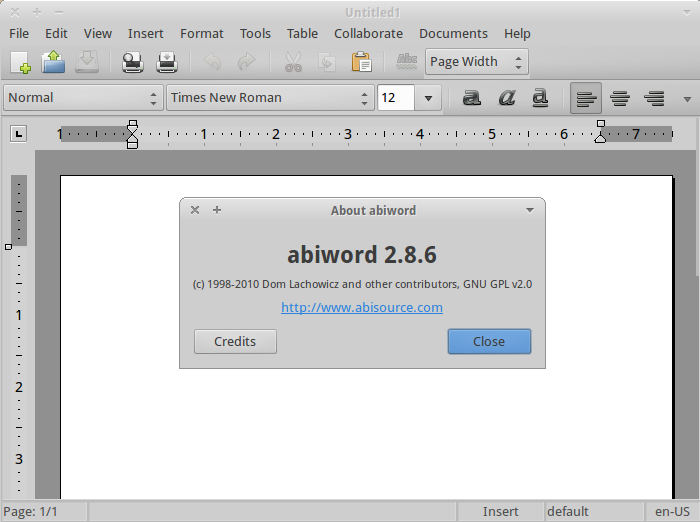Click the abiword 2.8.6 version heading
The height and width of the screenshot is (522, 700).
pos(362,255)
